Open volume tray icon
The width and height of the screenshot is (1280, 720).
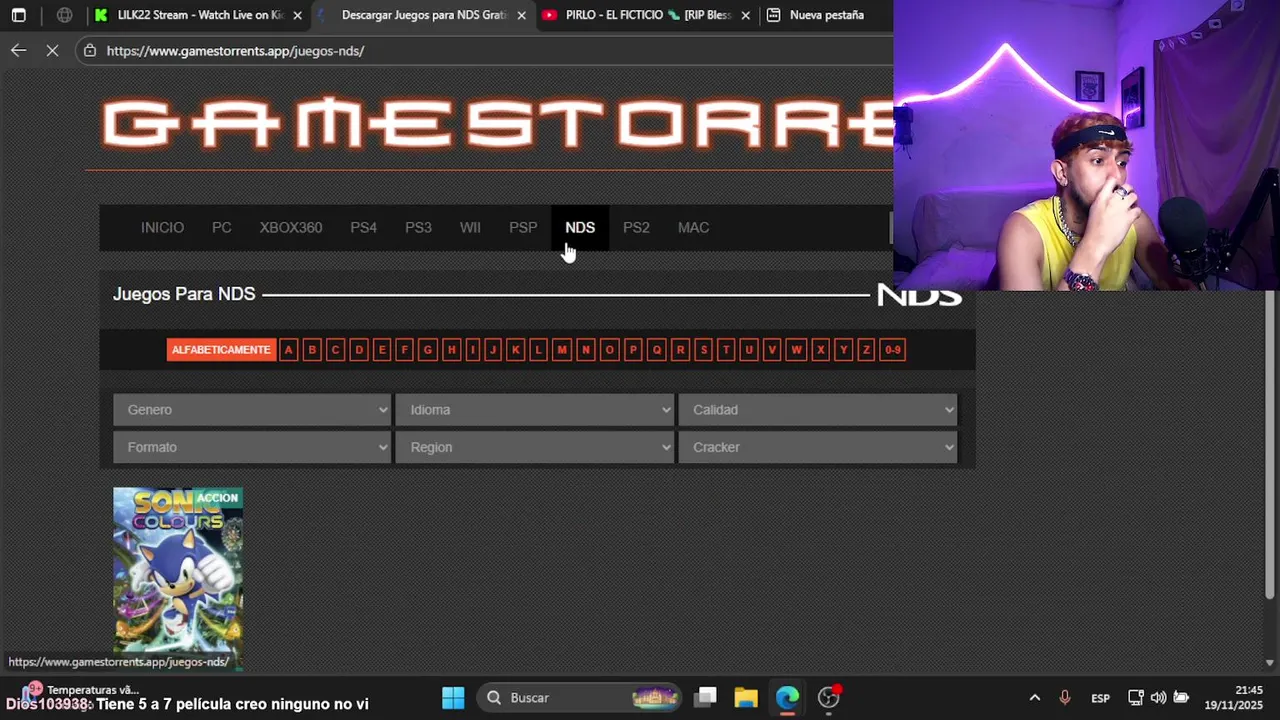tap(1158, 697)
